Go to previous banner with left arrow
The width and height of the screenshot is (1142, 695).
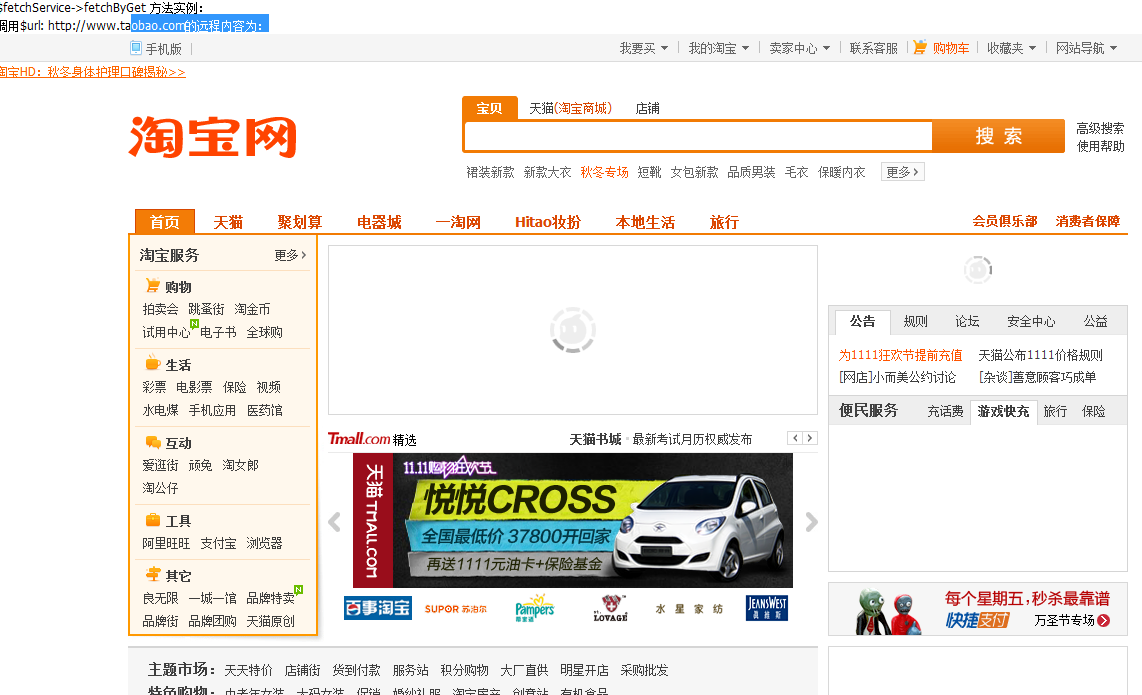[334, 522]
